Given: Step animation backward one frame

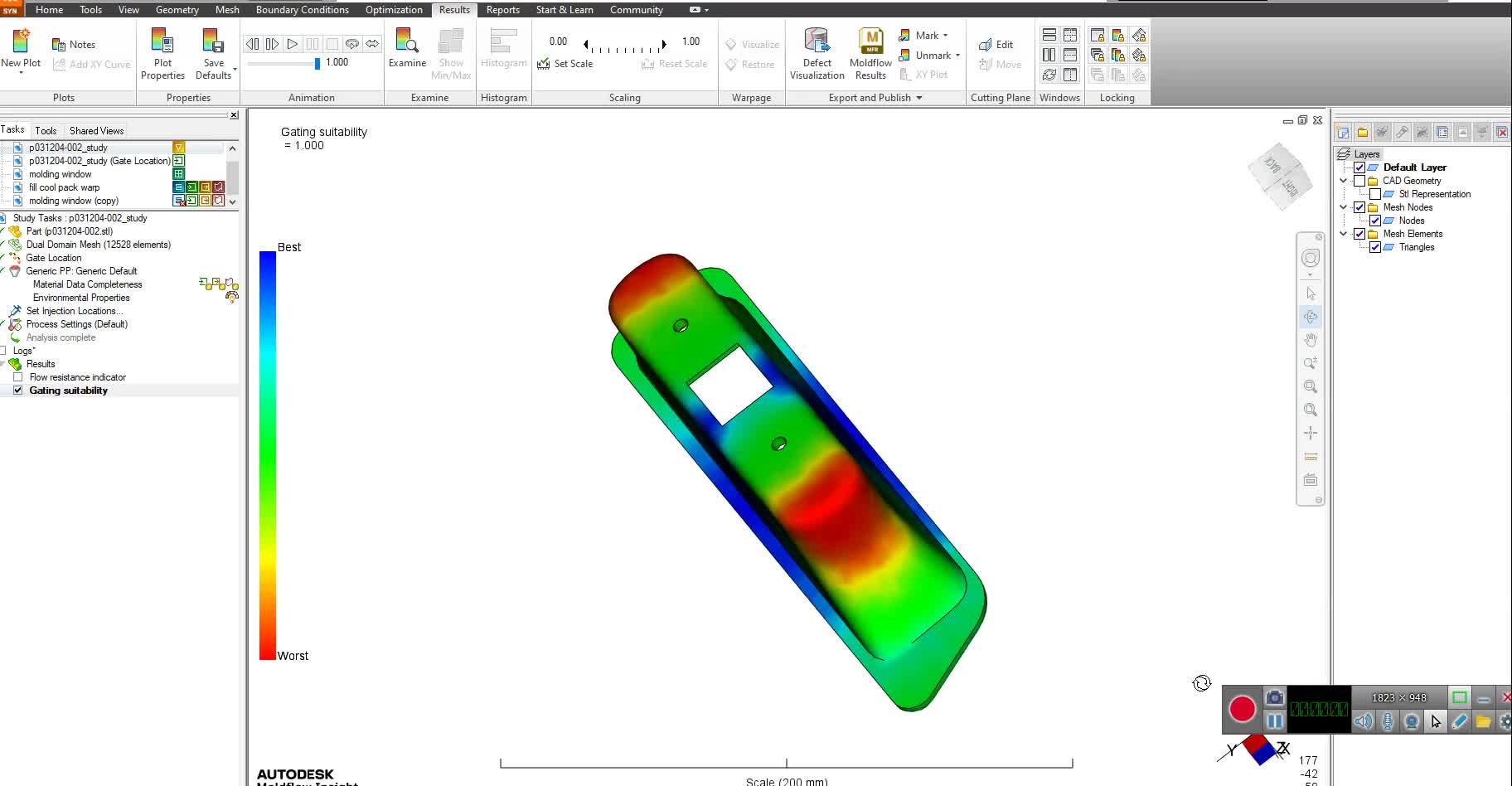Looking at the screenshot, I should pos(252,44).
